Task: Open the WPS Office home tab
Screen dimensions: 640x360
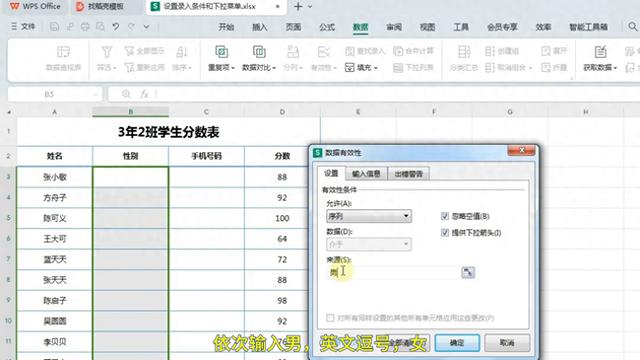Action: tap(36, 7)
